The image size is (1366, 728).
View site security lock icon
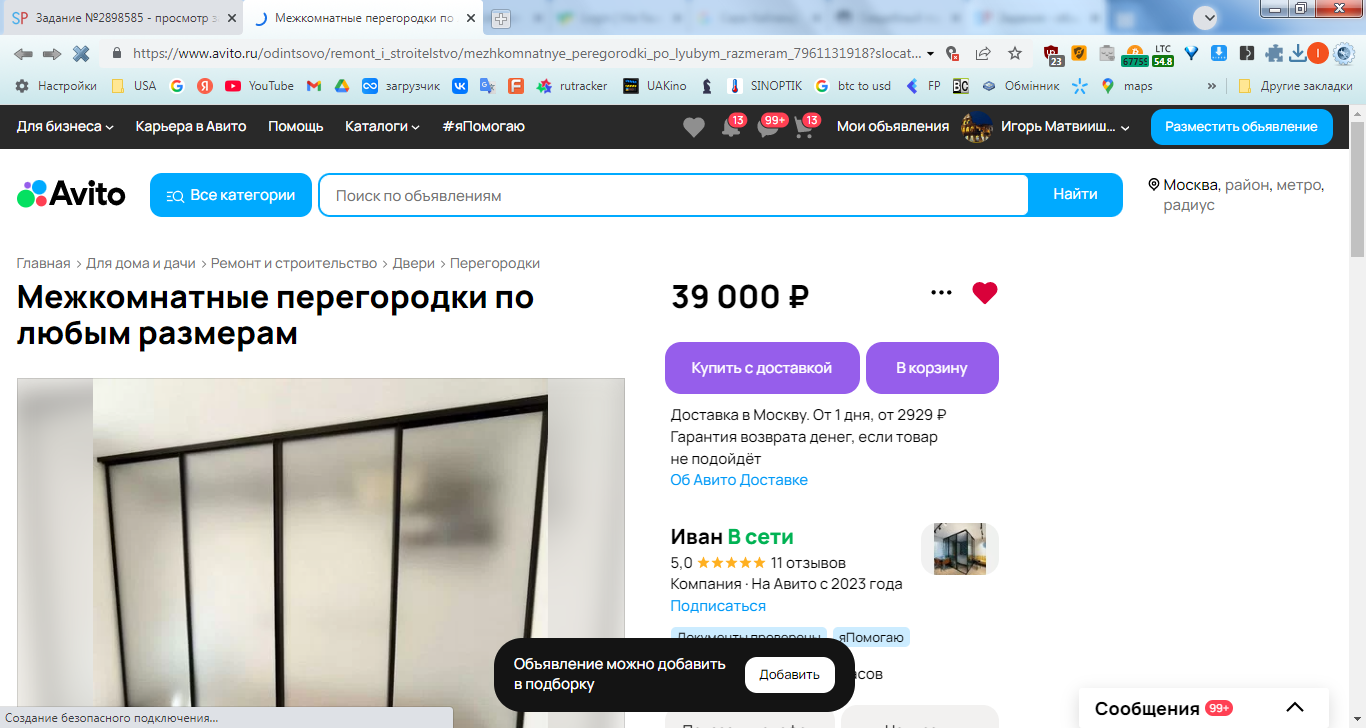click(117, 53)
